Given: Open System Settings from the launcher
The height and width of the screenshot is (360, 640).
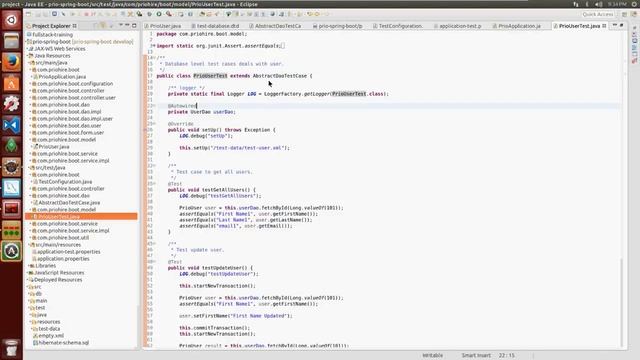Looking at the screenshot, I should [x=11, y=104].
